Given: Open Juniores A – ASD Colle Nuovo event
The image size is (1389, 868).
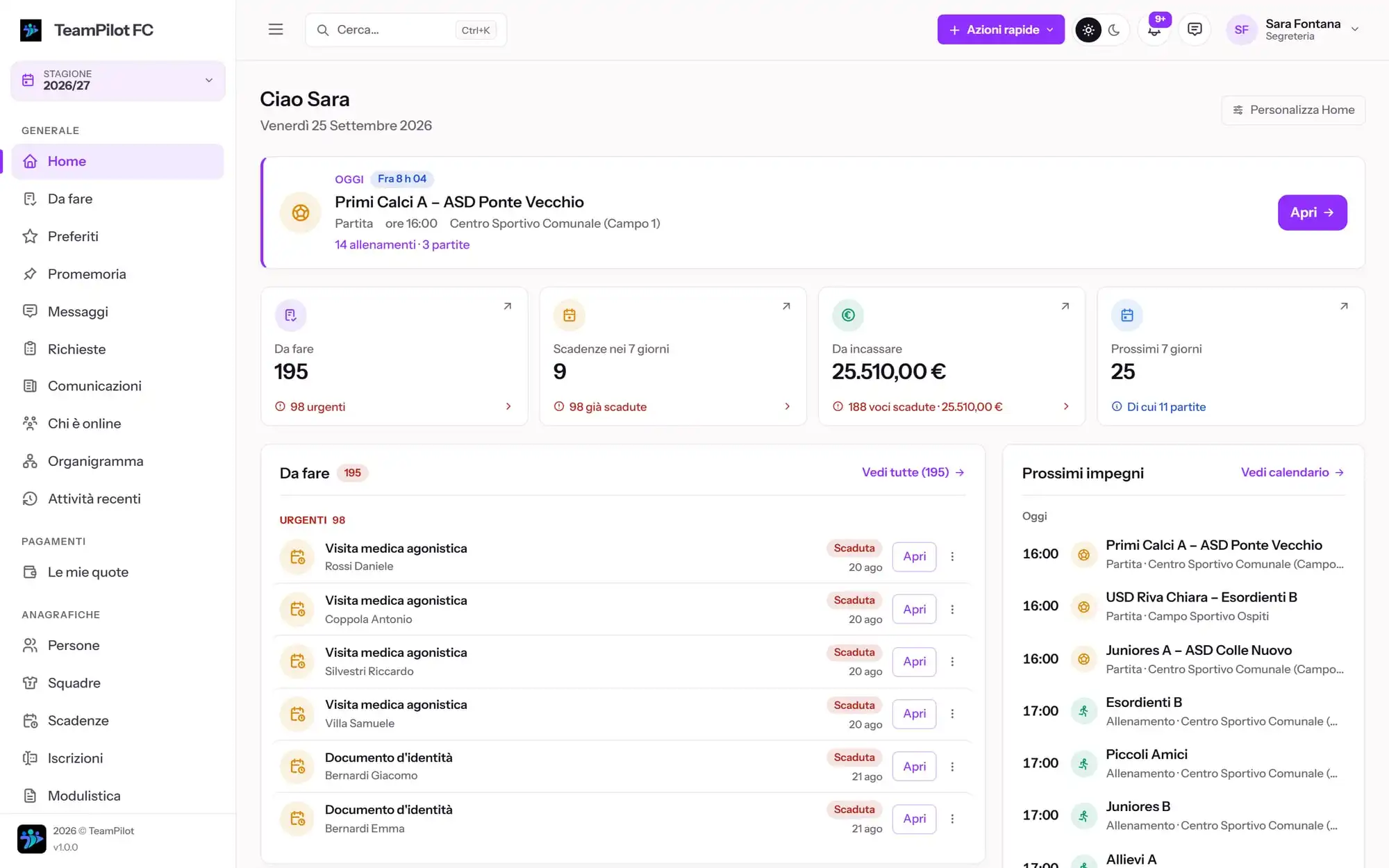Looking at the screenshot, I should coord(1183,659).
